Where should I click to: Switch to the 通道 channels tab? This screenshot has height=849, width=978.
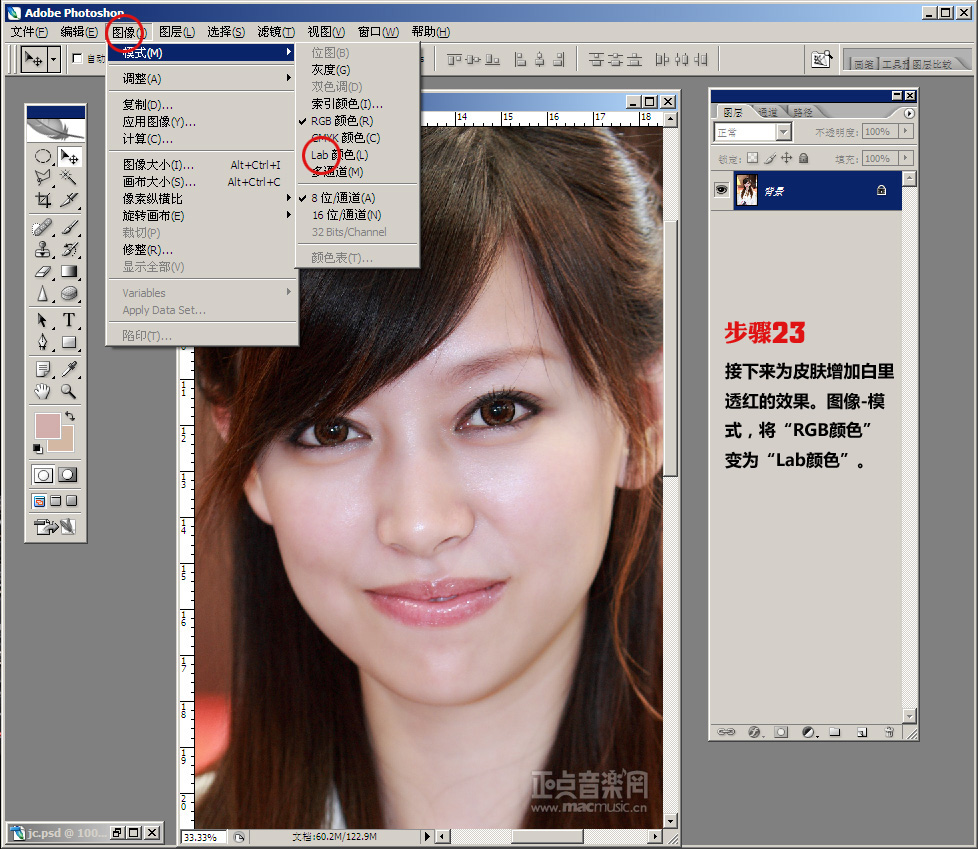pos(767,112)
